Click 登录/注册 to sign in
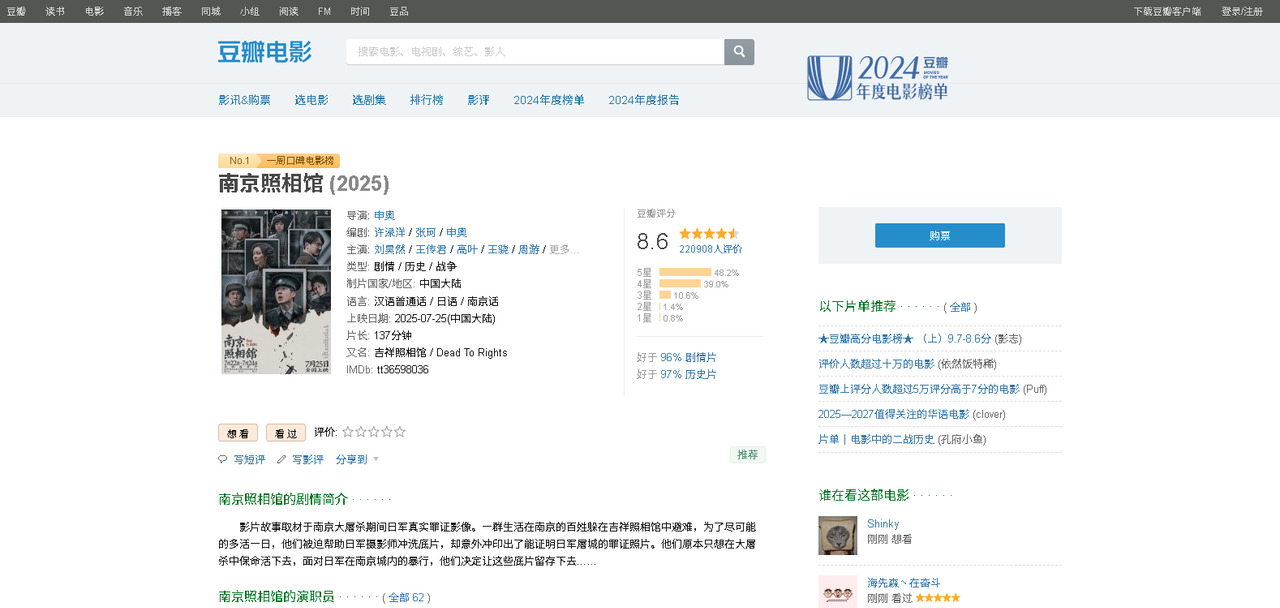Screen dimensions: 1280x608 click(1242, 11)
